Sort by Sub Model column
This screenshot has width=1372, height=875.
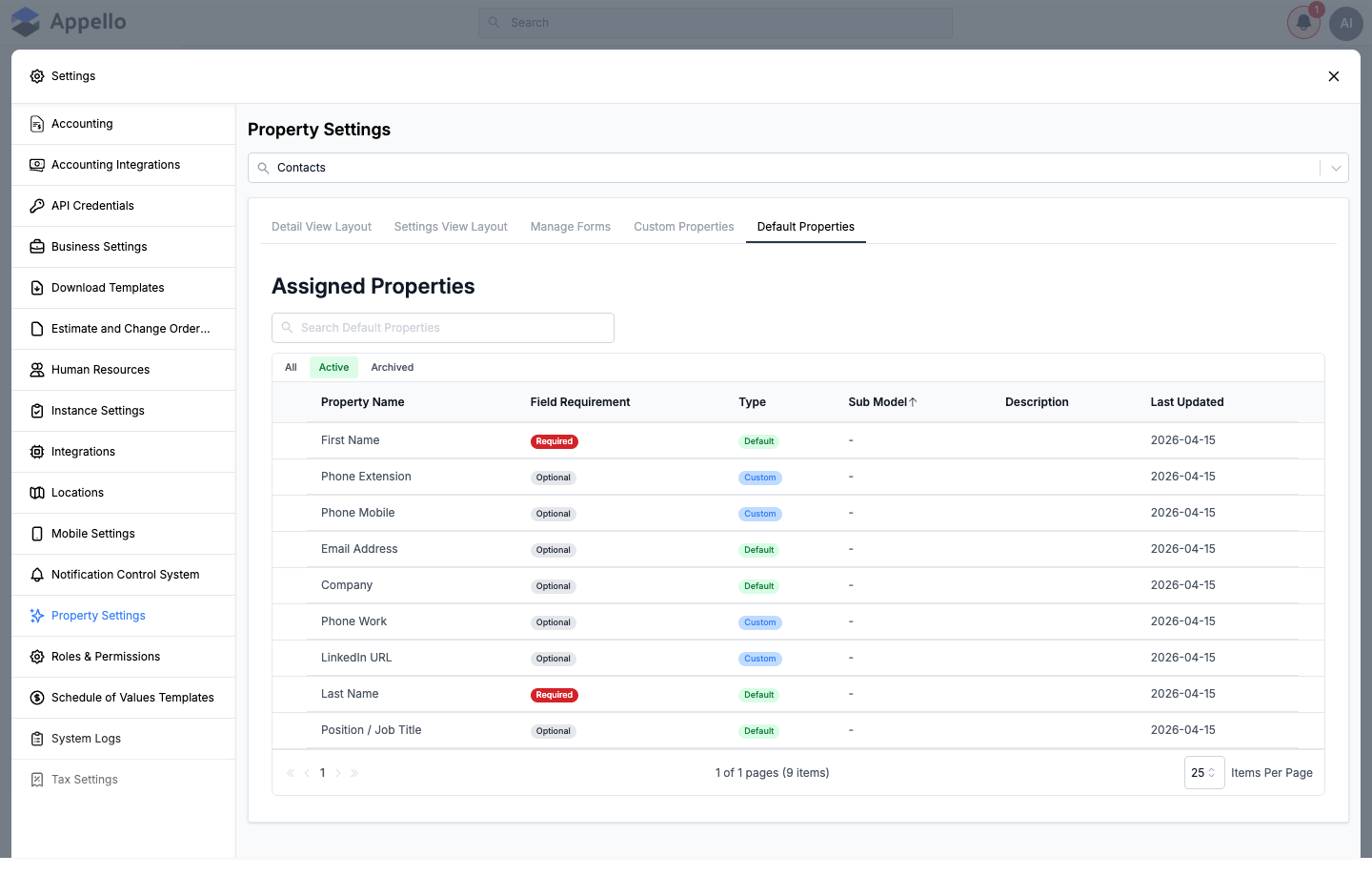click(882, 402)
